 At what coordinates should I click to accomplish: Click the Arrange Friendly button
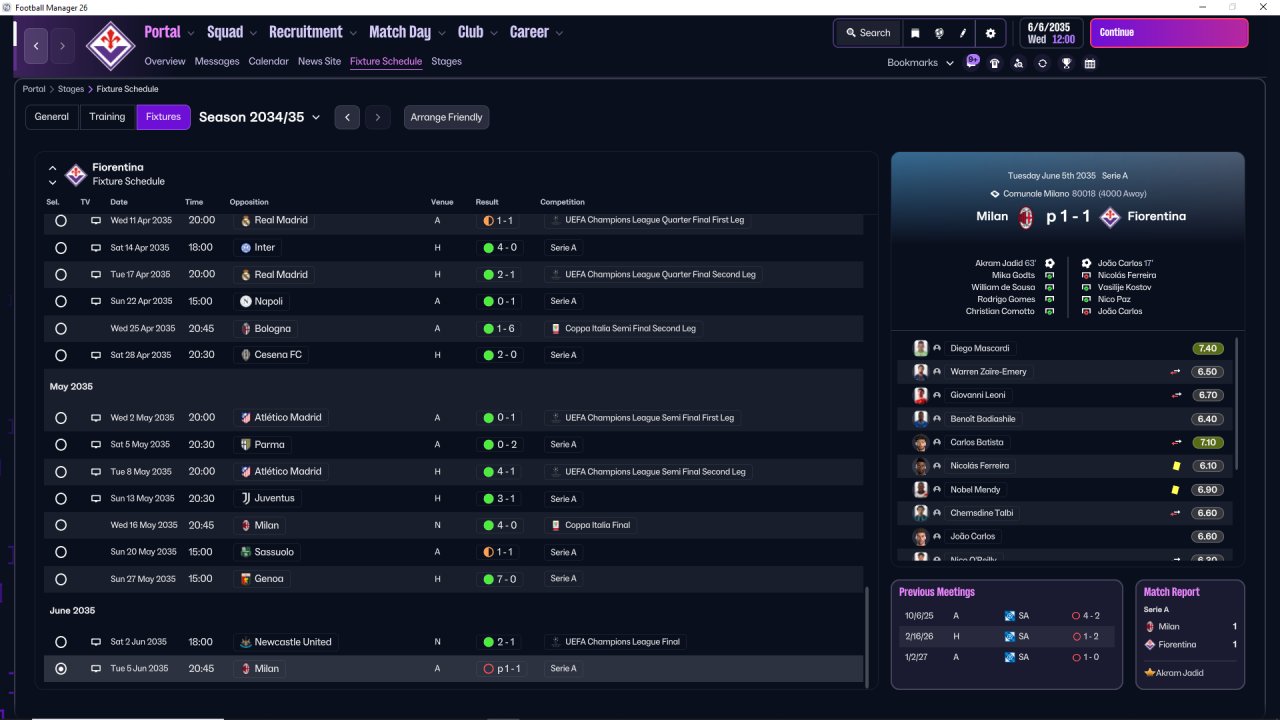(447, 117)
